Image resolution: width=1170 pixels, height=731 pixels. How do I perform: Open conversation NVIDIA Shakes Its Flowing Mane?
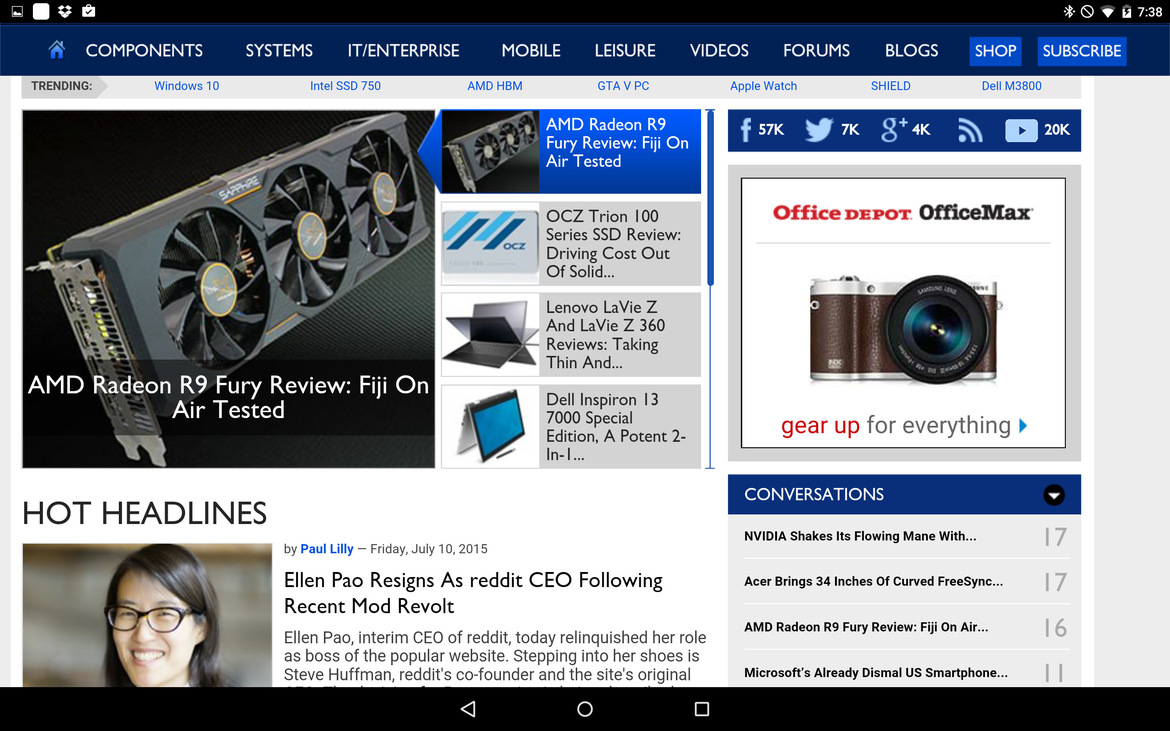tap(860, 536)
